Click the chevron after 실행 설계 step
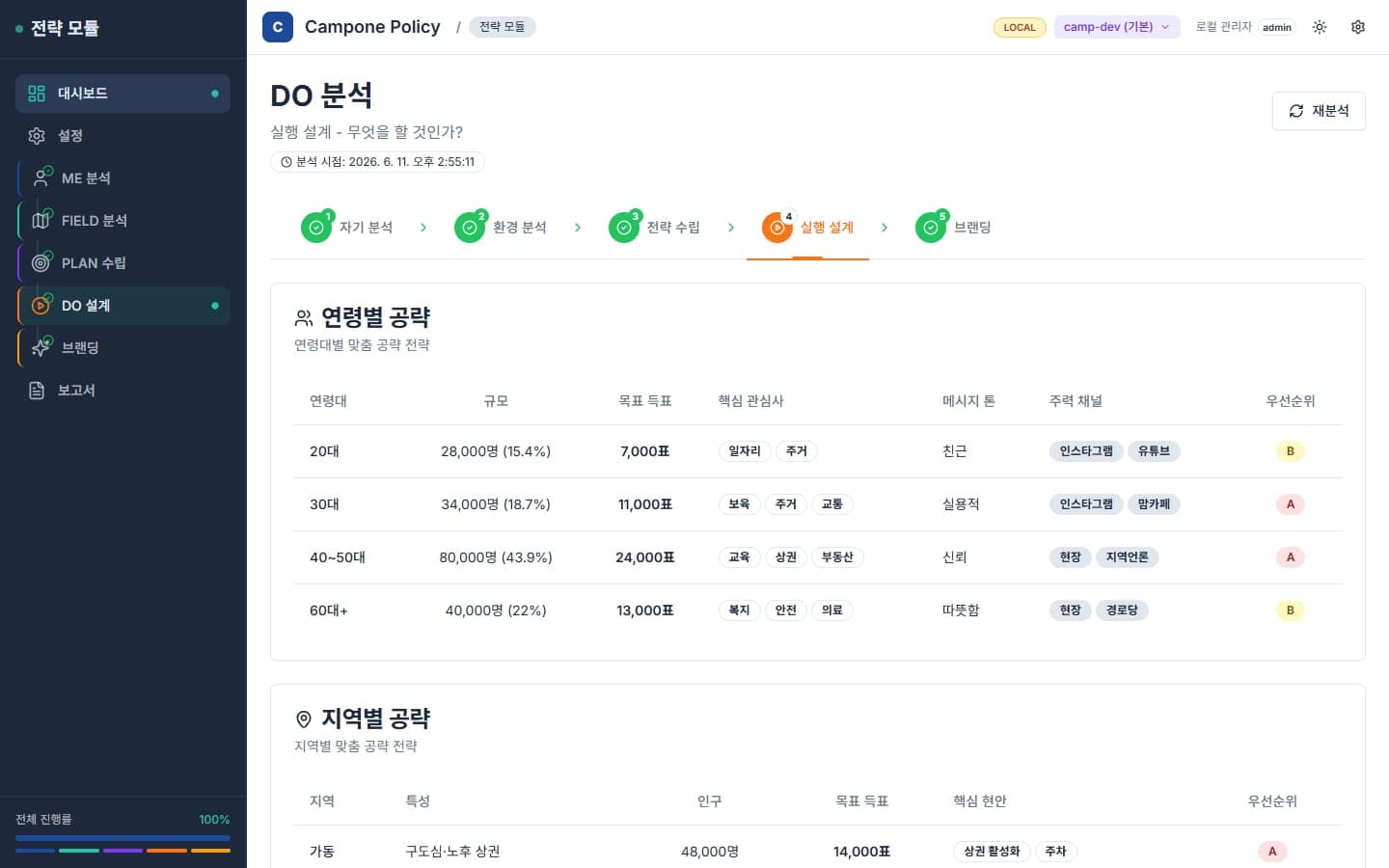The width and height of the screenshot is (1389, 868). 885,228
